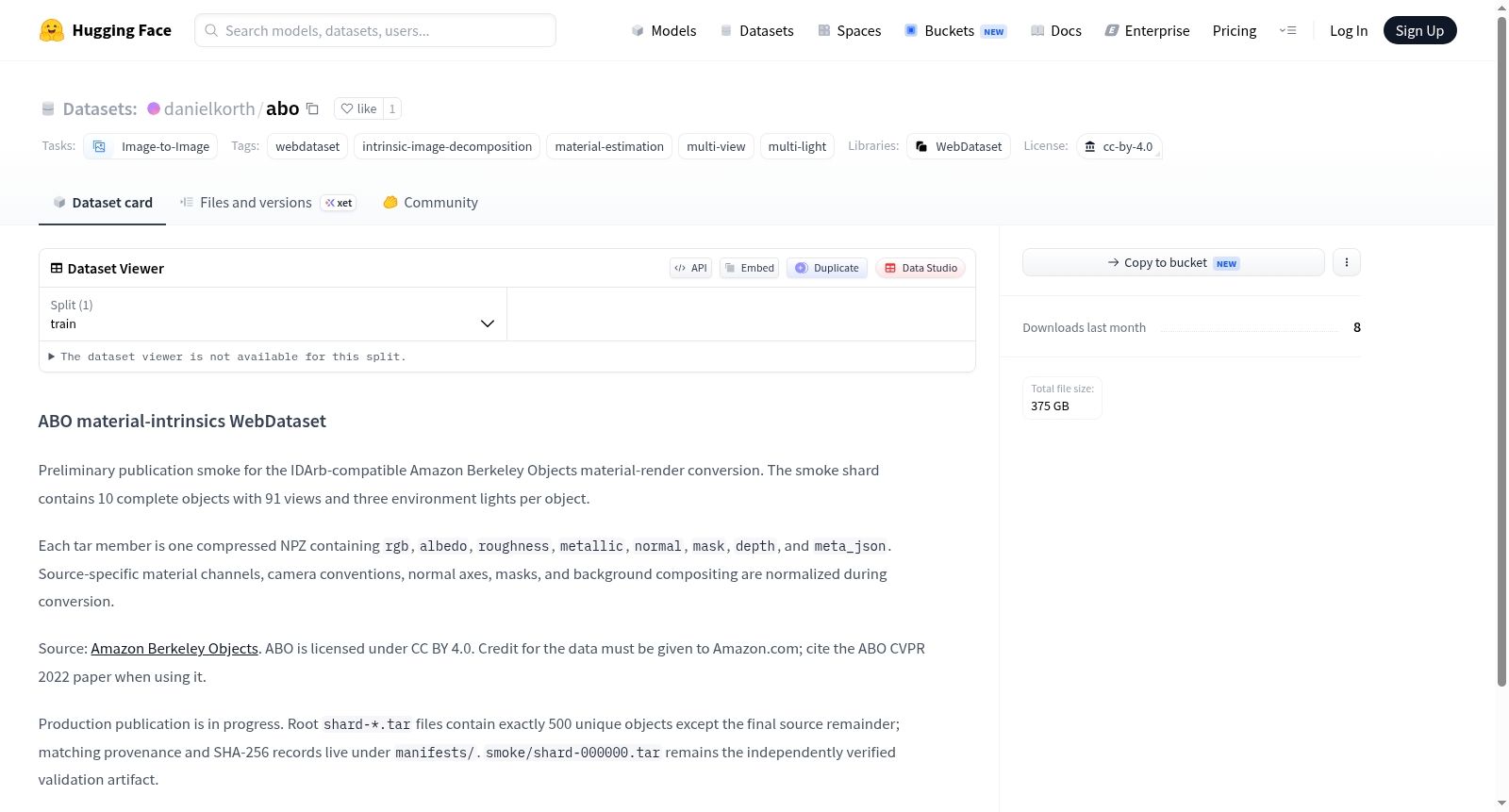The height and width of the screenshot is (812, 1509).
Task: Select the webdataset tag
Action: [x=307, y=146]
